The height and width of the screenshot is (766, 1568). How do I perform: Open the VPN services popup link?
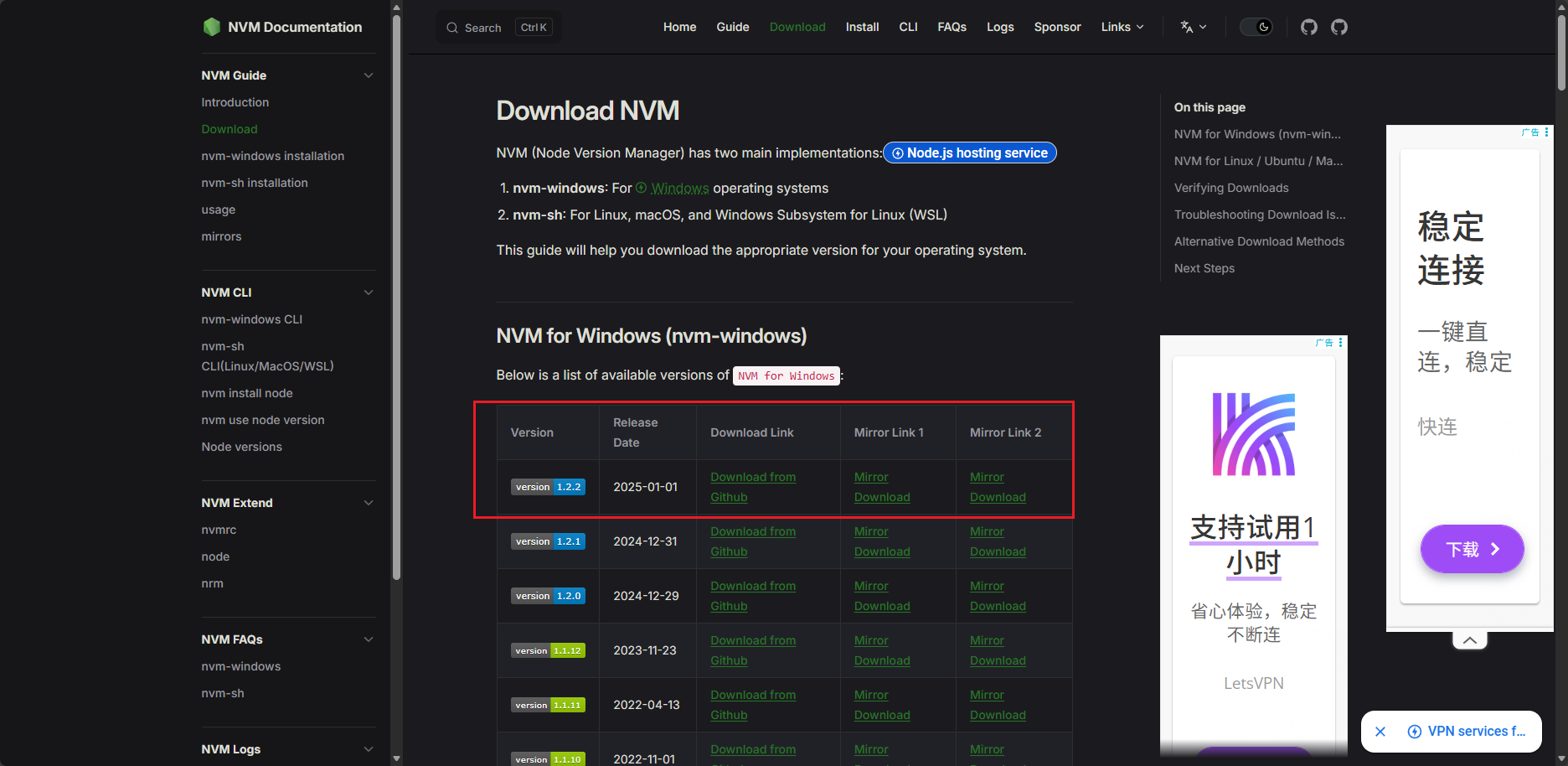tap(1467, 732)
